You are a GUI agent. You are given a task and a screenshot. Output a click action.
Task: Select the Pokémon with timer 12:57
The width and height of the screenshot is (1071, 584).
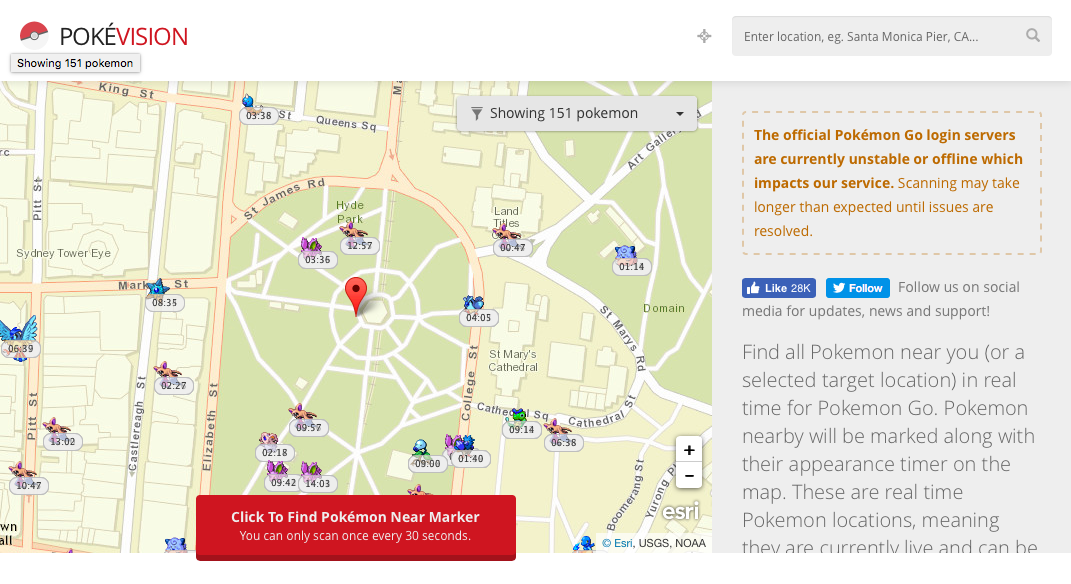coord(352,230)
